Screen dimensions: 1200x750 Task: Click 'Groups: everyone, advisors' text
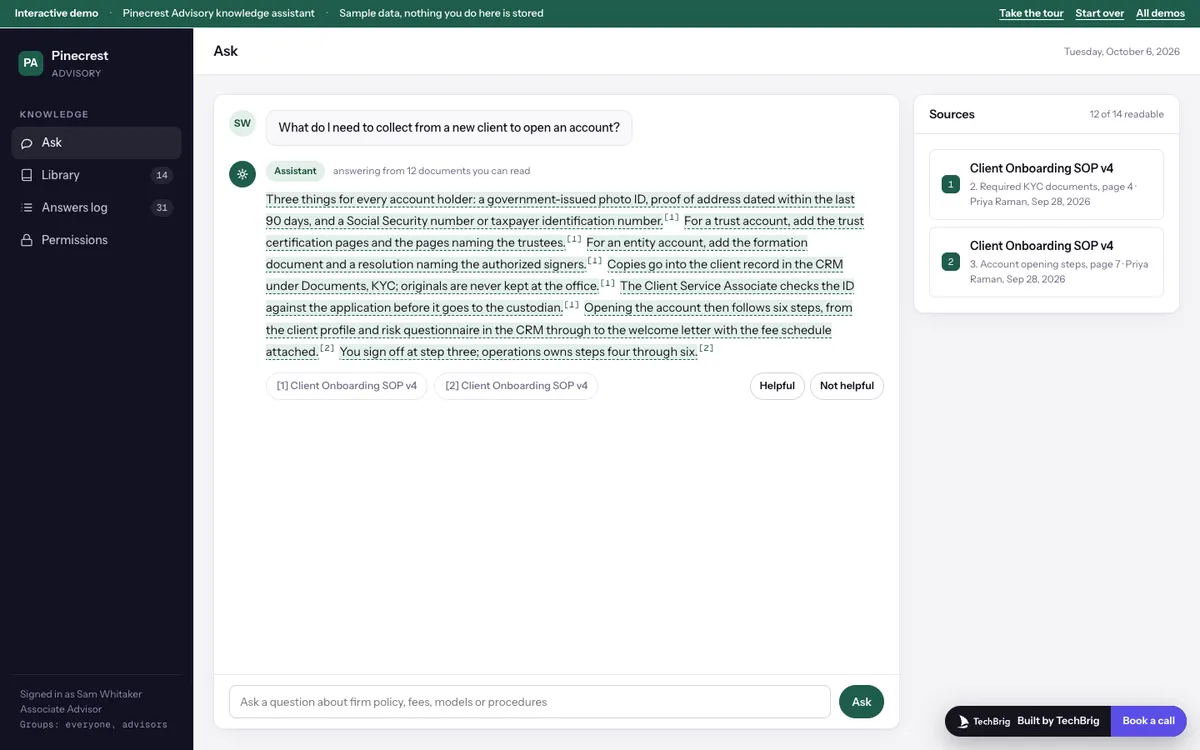pos(94,724)
